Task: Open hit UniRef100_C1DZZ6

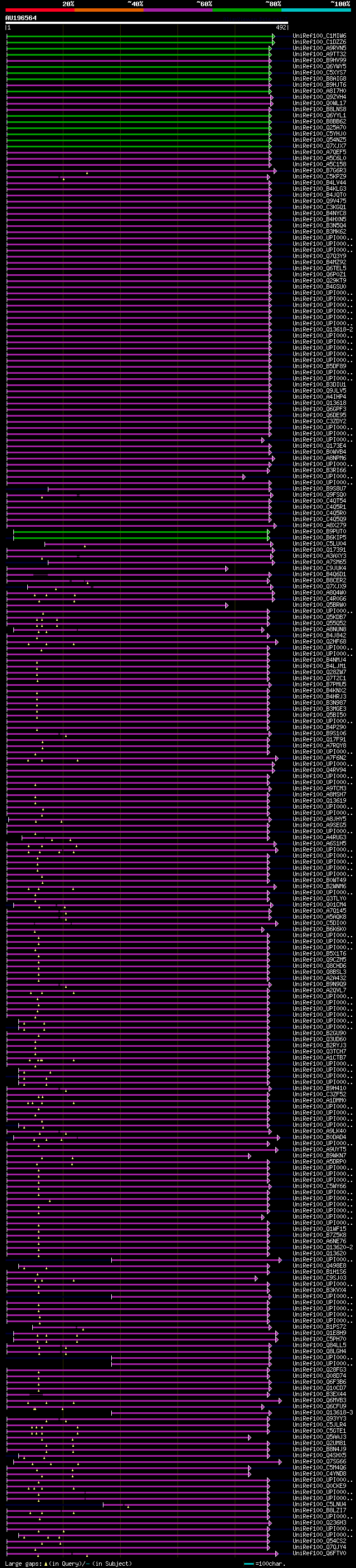Action: pos(319,42)
